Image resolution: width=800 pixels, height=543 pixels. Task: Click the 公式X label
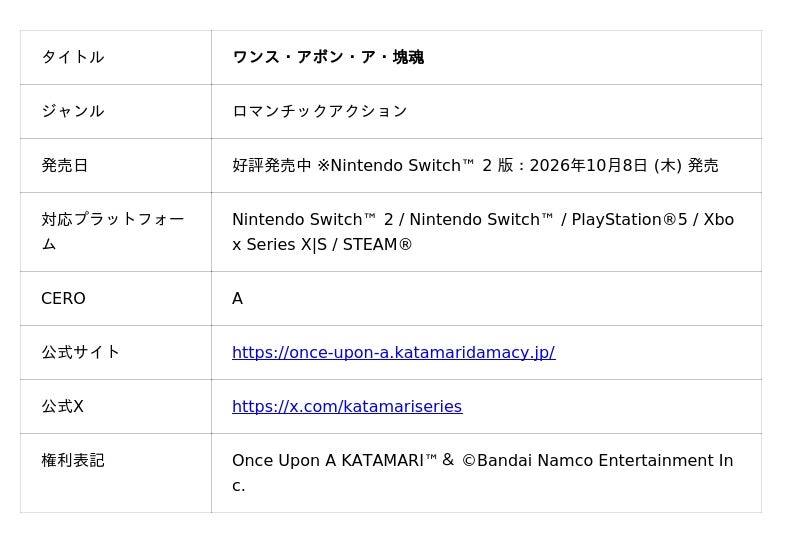(x=62, y=407)
